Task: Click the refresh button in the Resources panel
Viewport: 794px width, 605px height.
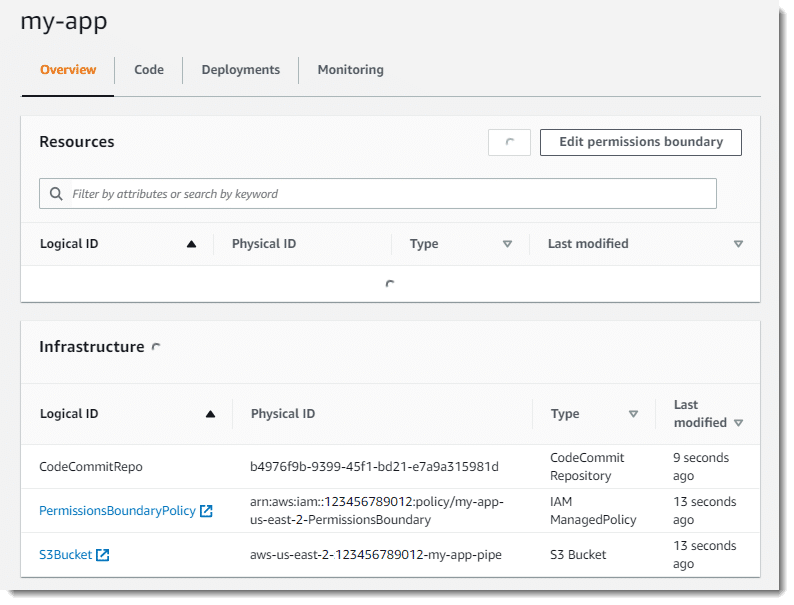Action: (509, 142)
